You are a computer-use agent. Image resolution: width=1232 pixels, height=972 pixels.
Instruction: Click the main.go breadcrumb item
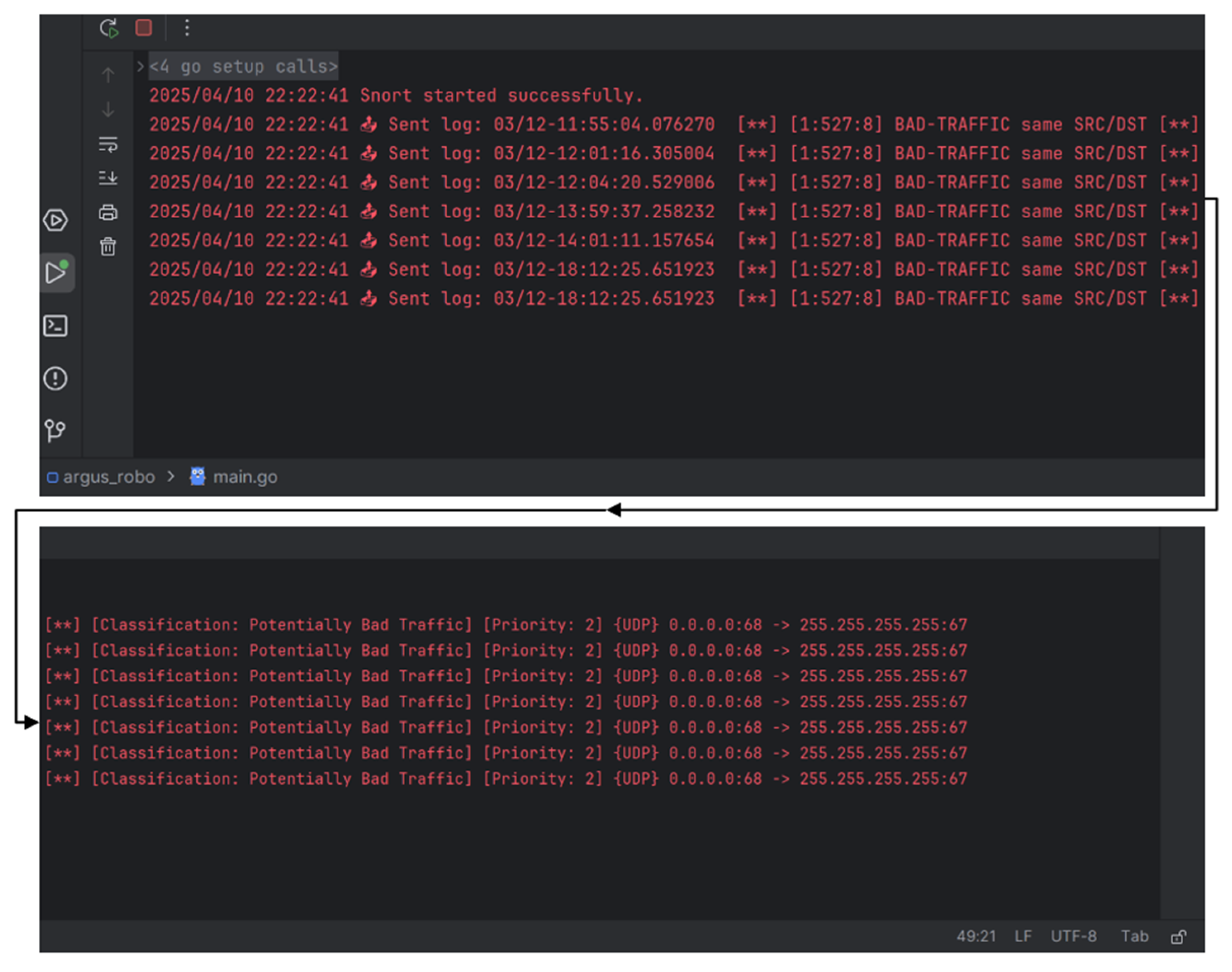tap(245, 477)
